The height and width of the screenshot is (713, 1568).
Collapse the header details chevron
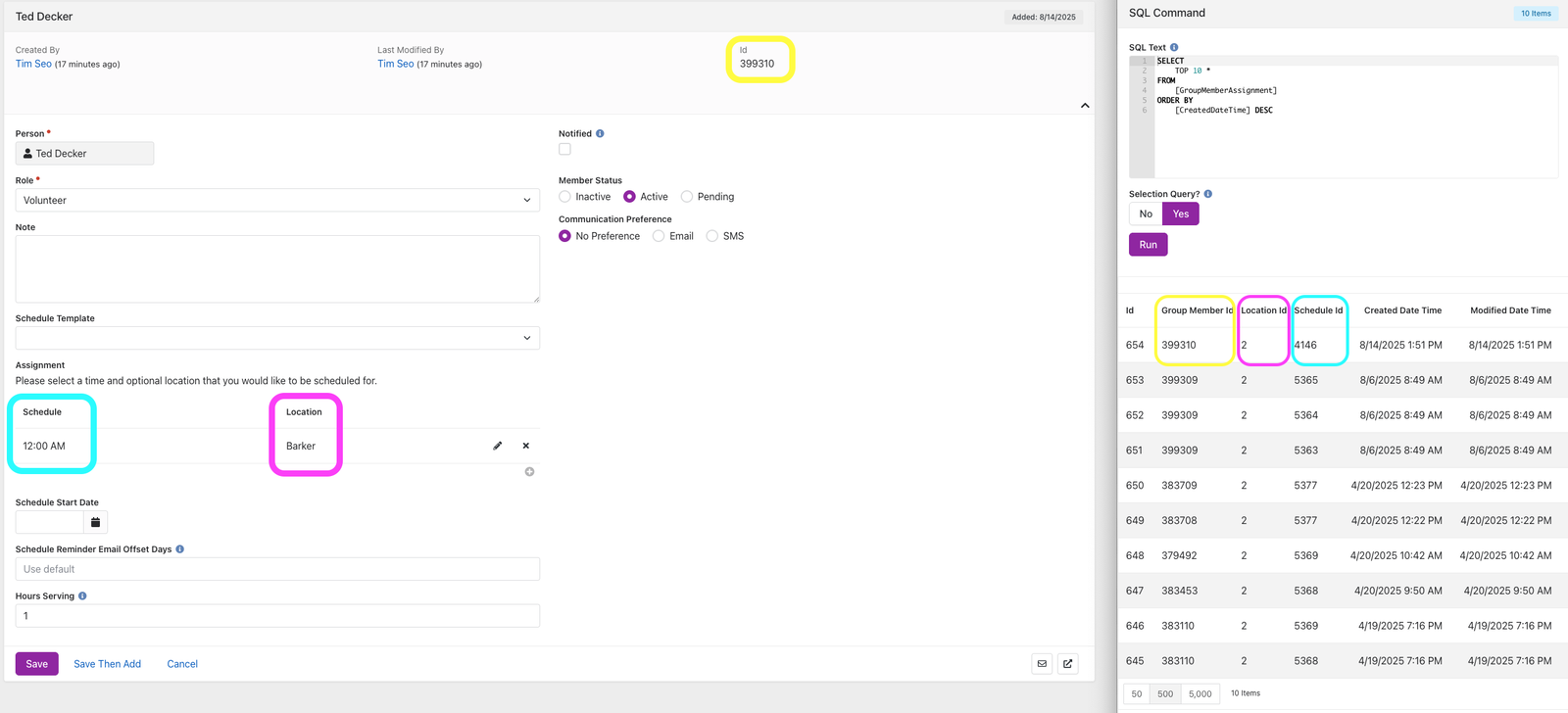coord(1085,106)
